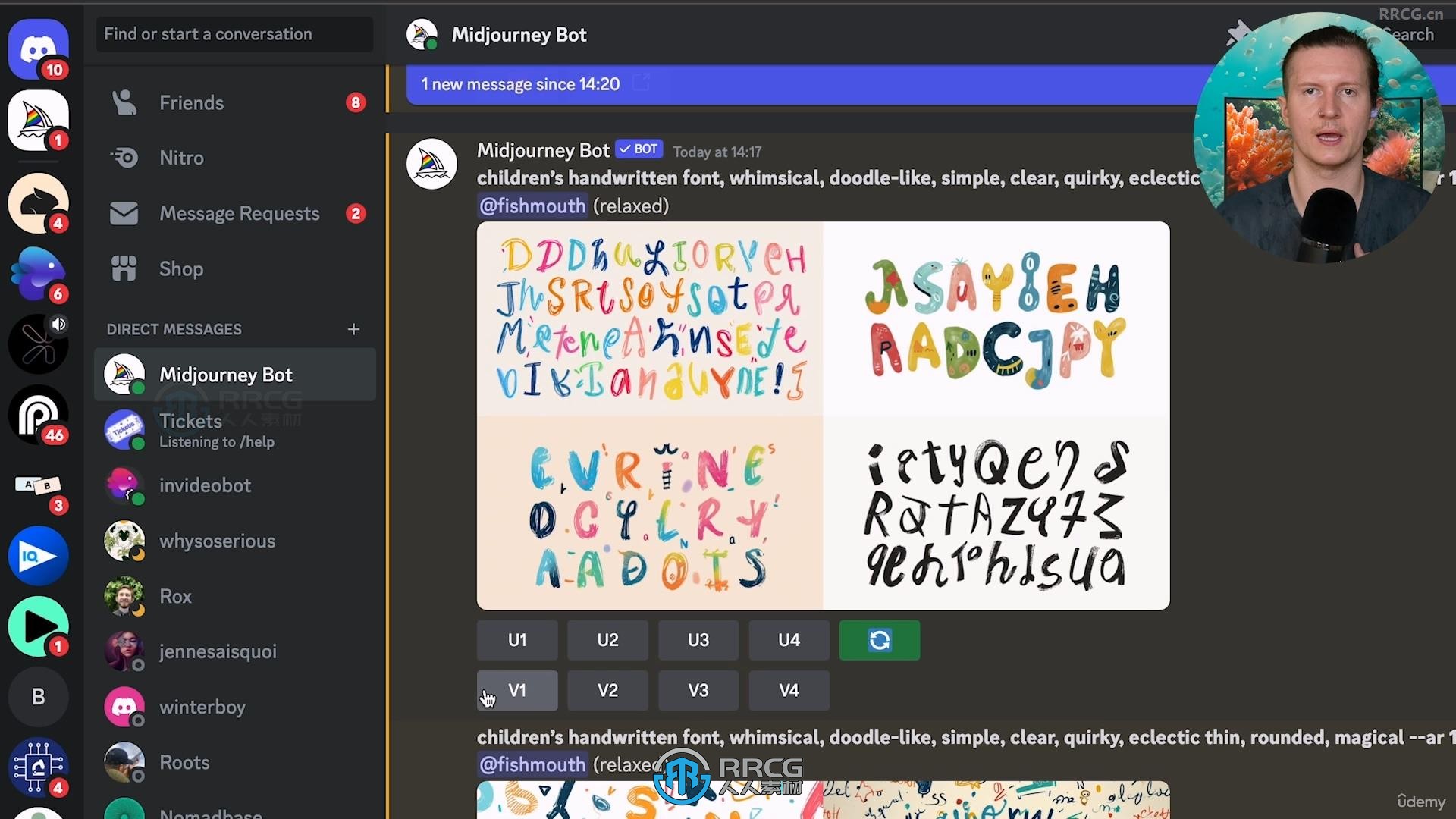This screenshot has width=1456, height=819.
Task: Click the Midjourney Bot avatar in the message
Action: click(431, 164)
